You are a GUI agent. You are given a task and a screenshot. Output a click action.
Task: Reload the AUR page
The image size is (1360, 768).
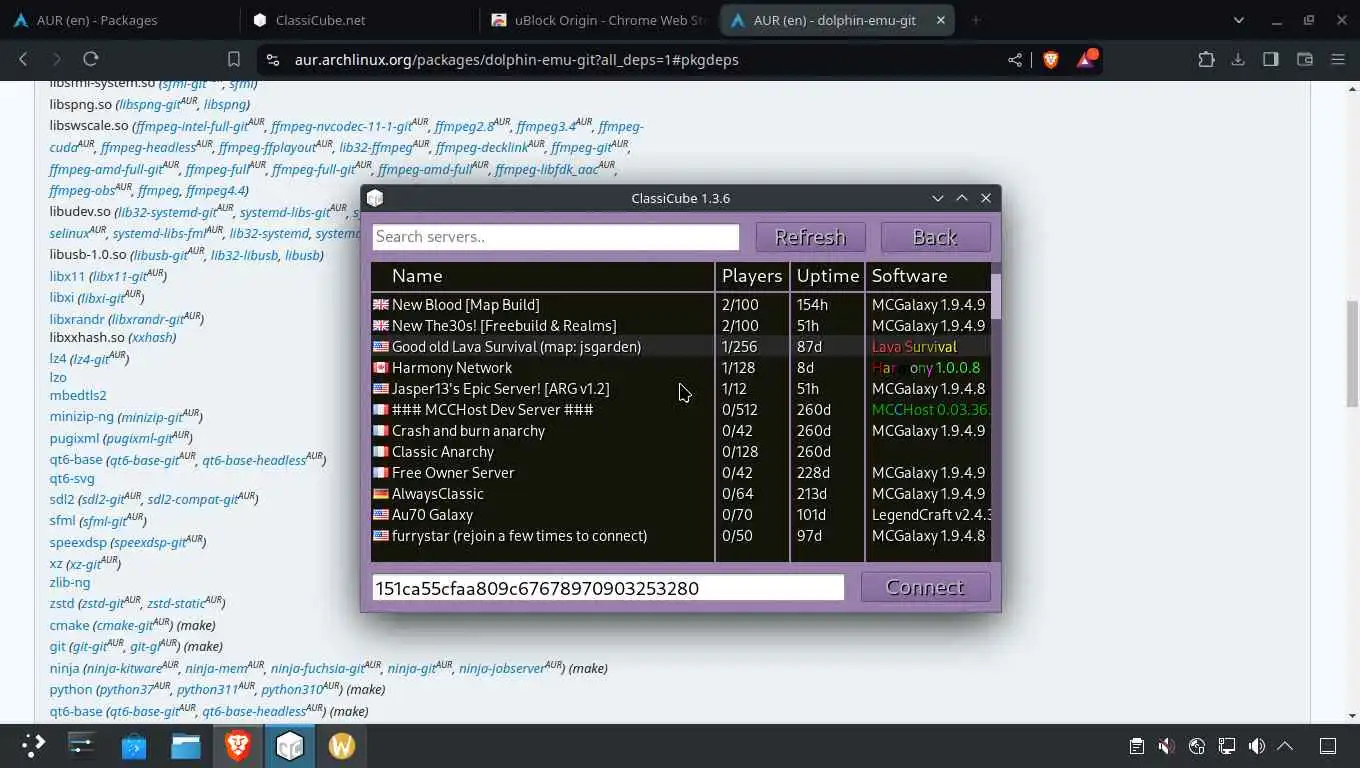coord(91,59)
